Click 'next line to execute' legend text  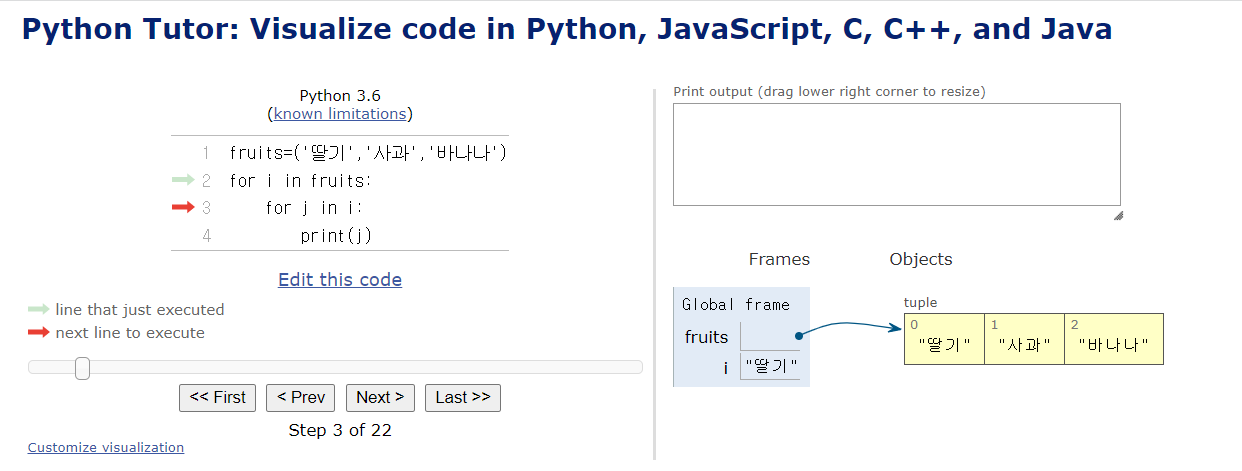(x=130, y=333)
